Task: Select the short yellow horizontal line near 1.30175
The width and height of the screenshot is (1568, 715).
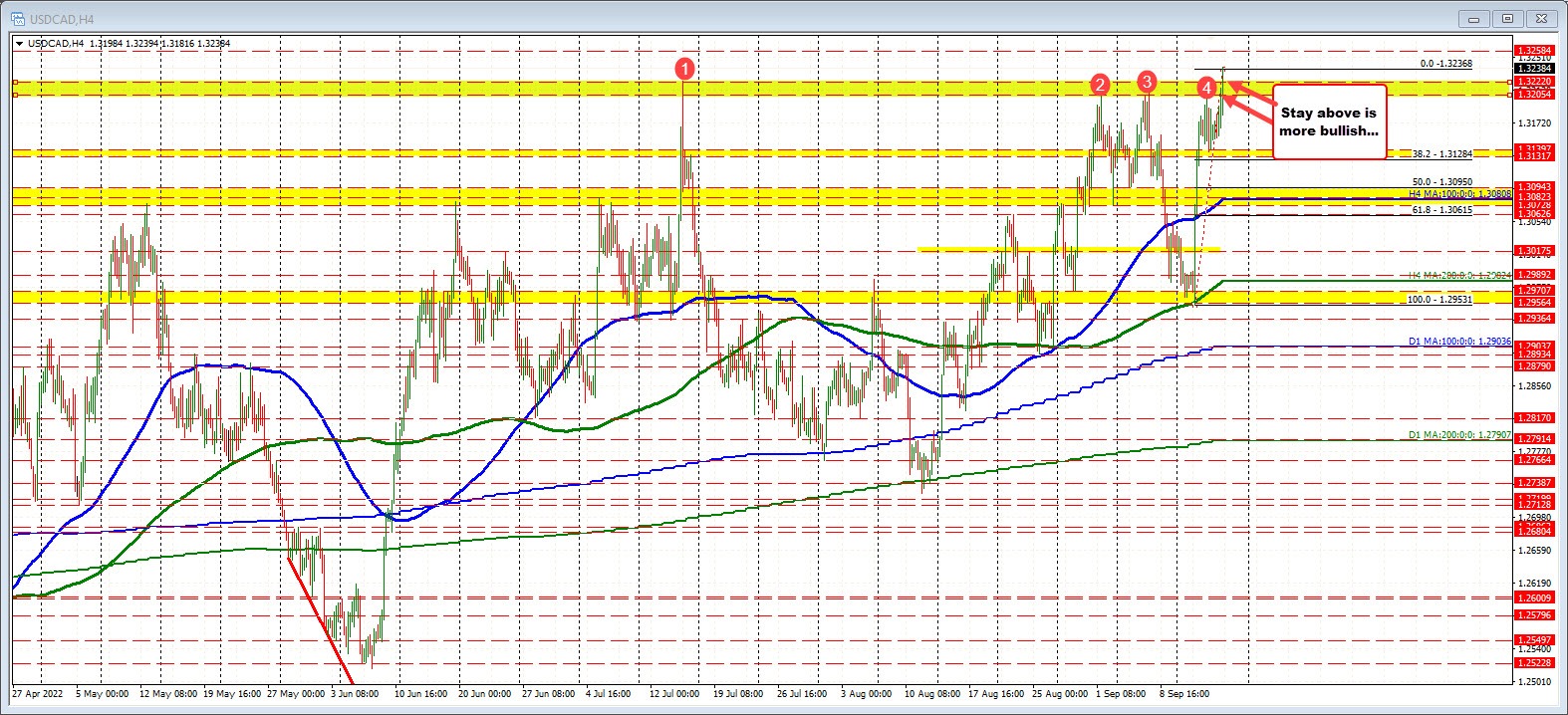Action: (x=1069, y=249)
